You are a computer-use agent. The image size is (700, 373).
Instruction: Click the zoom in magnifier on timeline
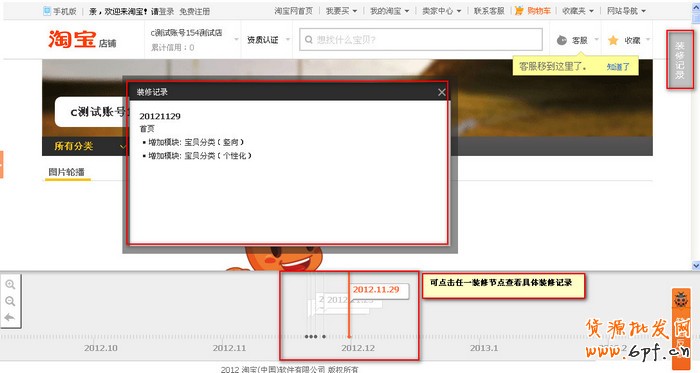(10, 285)
